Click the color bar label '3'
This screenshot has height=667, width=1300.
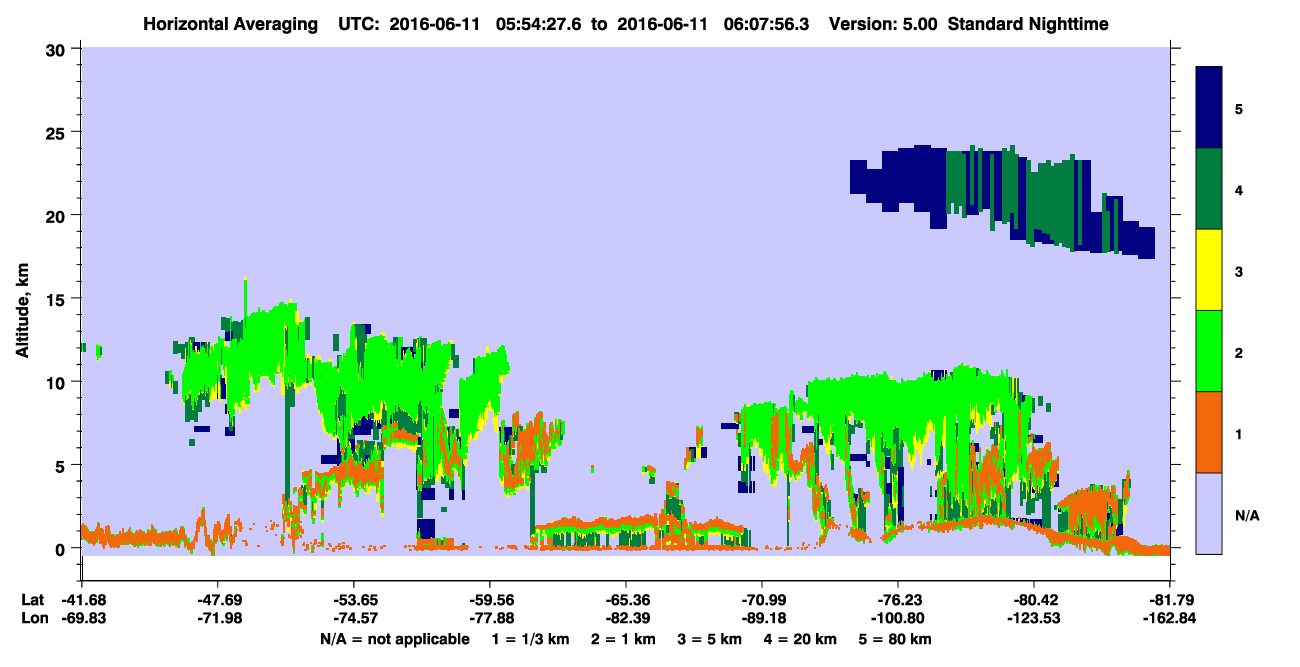(1239, 271)
